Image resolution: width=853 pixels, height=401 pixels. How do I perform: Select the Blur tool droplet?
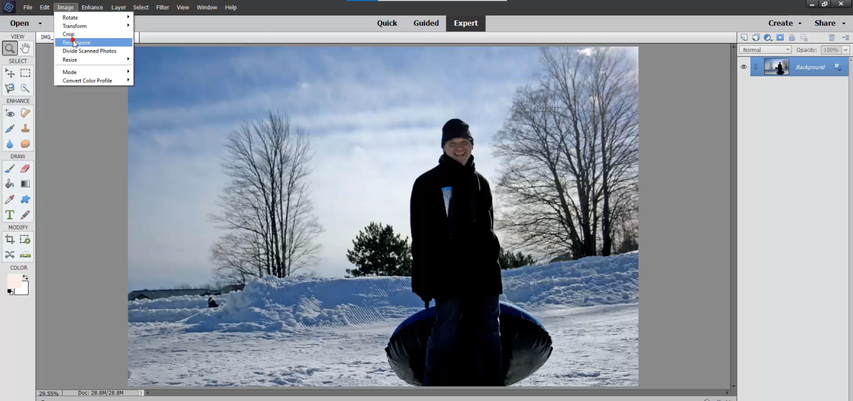pyautogui.click(x=9, y=144)
